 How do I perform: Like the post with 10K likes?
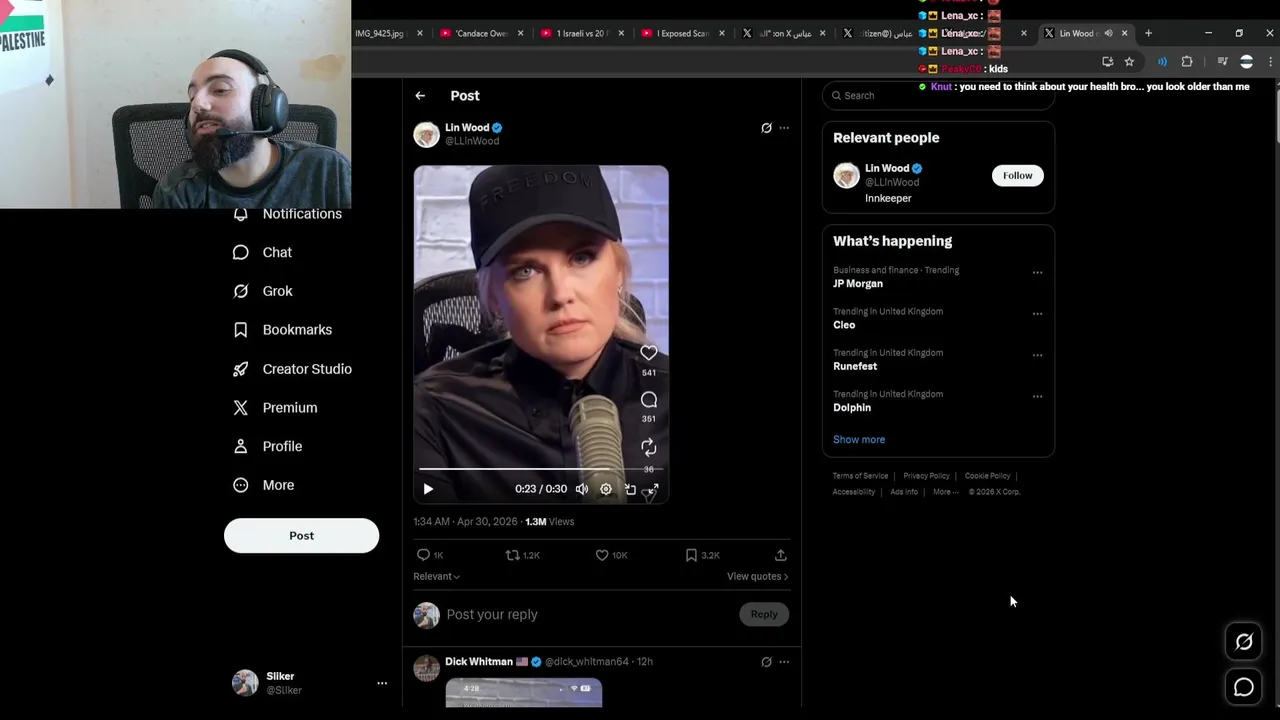[611, 555]
